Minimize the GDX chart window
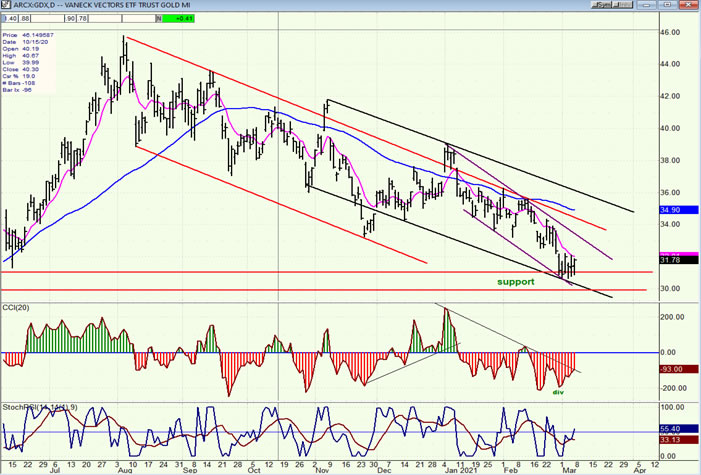701x475 pixels. tap(648, 5)
